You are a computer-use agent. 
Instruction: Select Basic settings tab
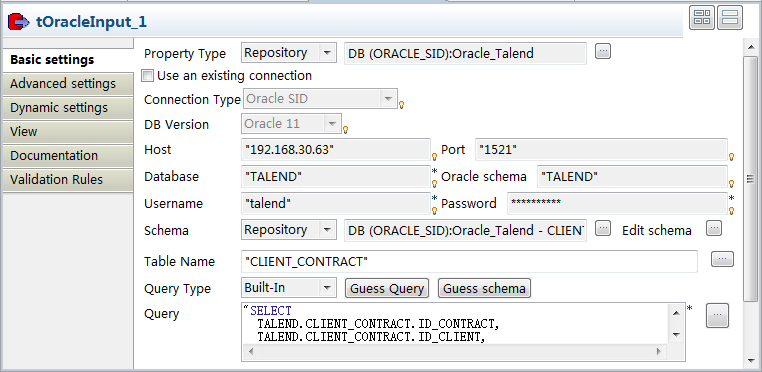[x=68, y=60]
